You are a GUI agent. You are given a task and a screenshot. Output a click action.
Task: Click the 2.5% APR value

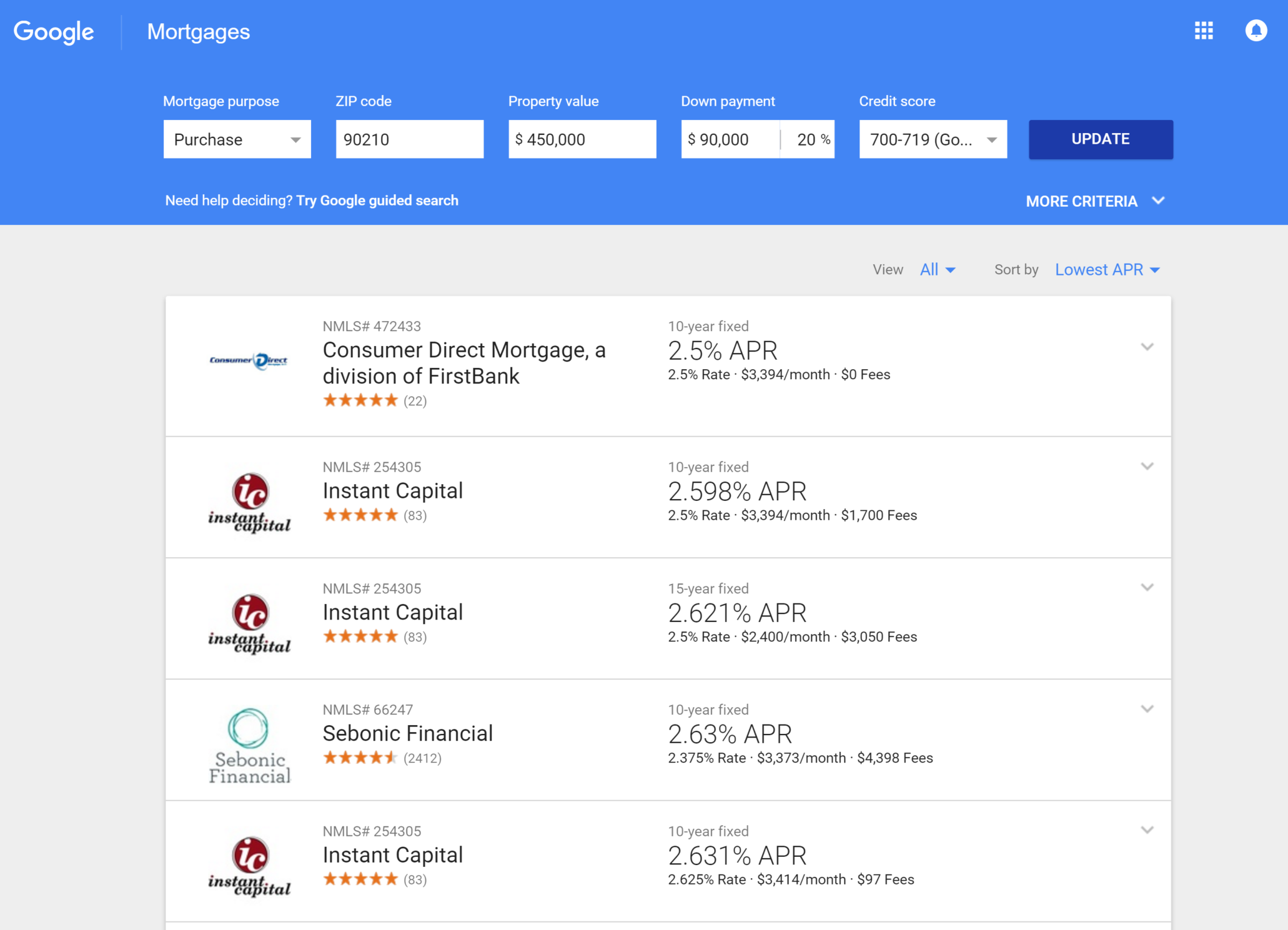coord(723,351)
